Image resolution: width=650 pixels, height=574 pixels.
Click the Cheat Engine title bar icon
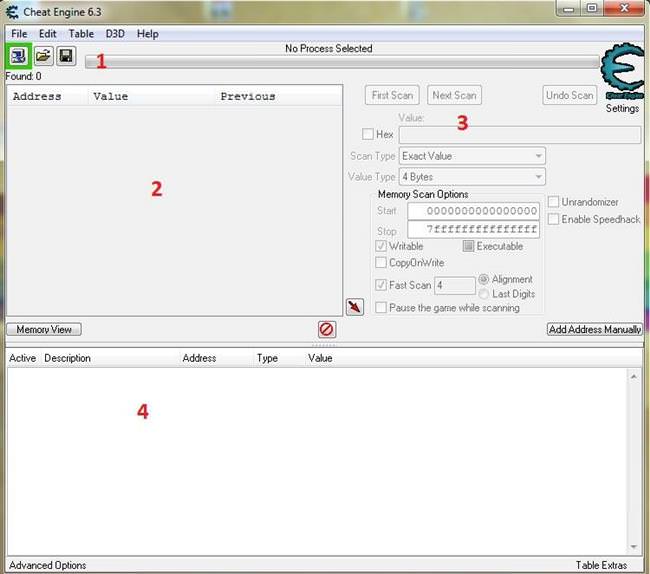13,12
